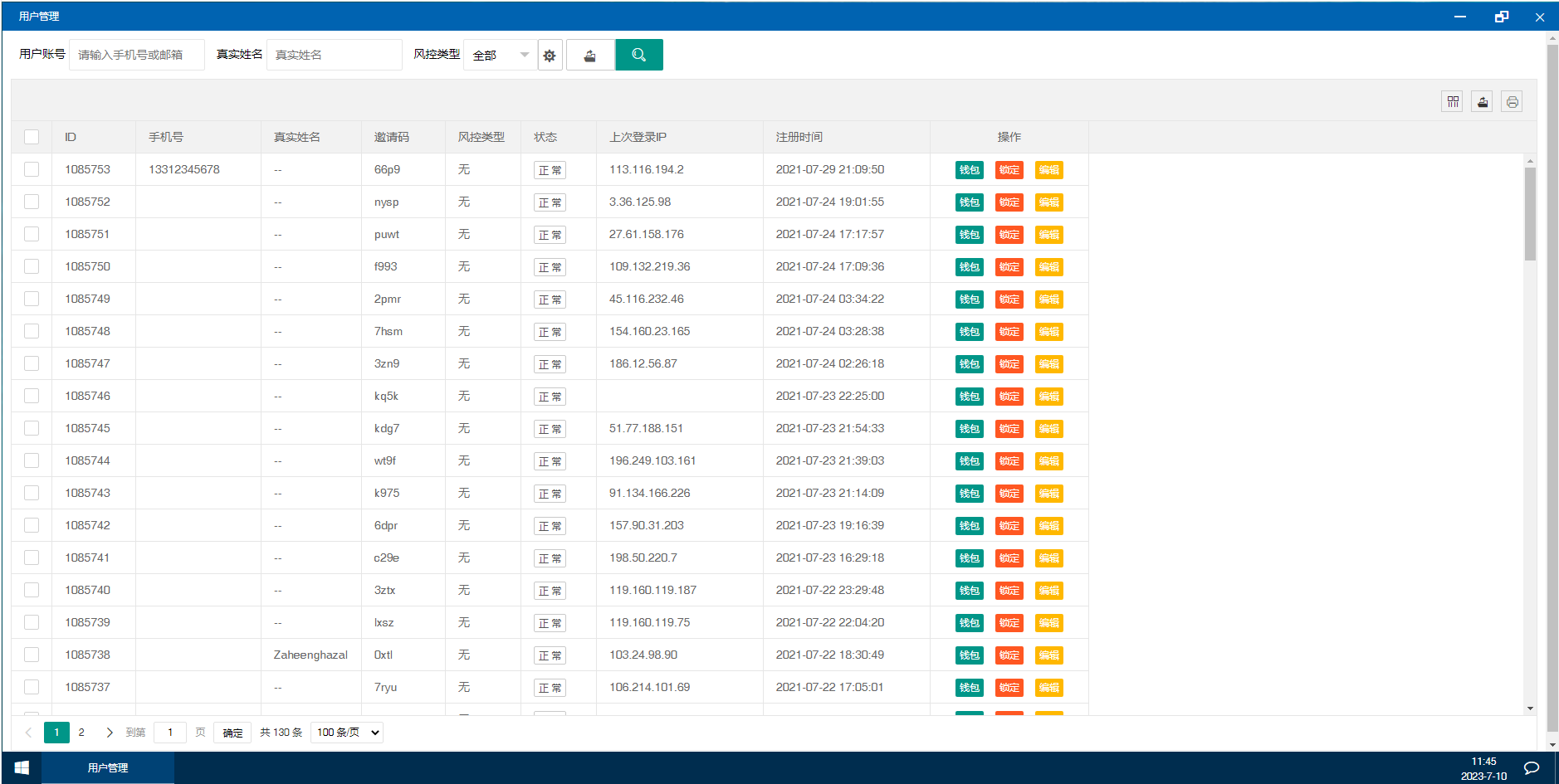Screen dimensions: 1559x784
Task: Switch to page 2 in pagination
Action: 81,733
